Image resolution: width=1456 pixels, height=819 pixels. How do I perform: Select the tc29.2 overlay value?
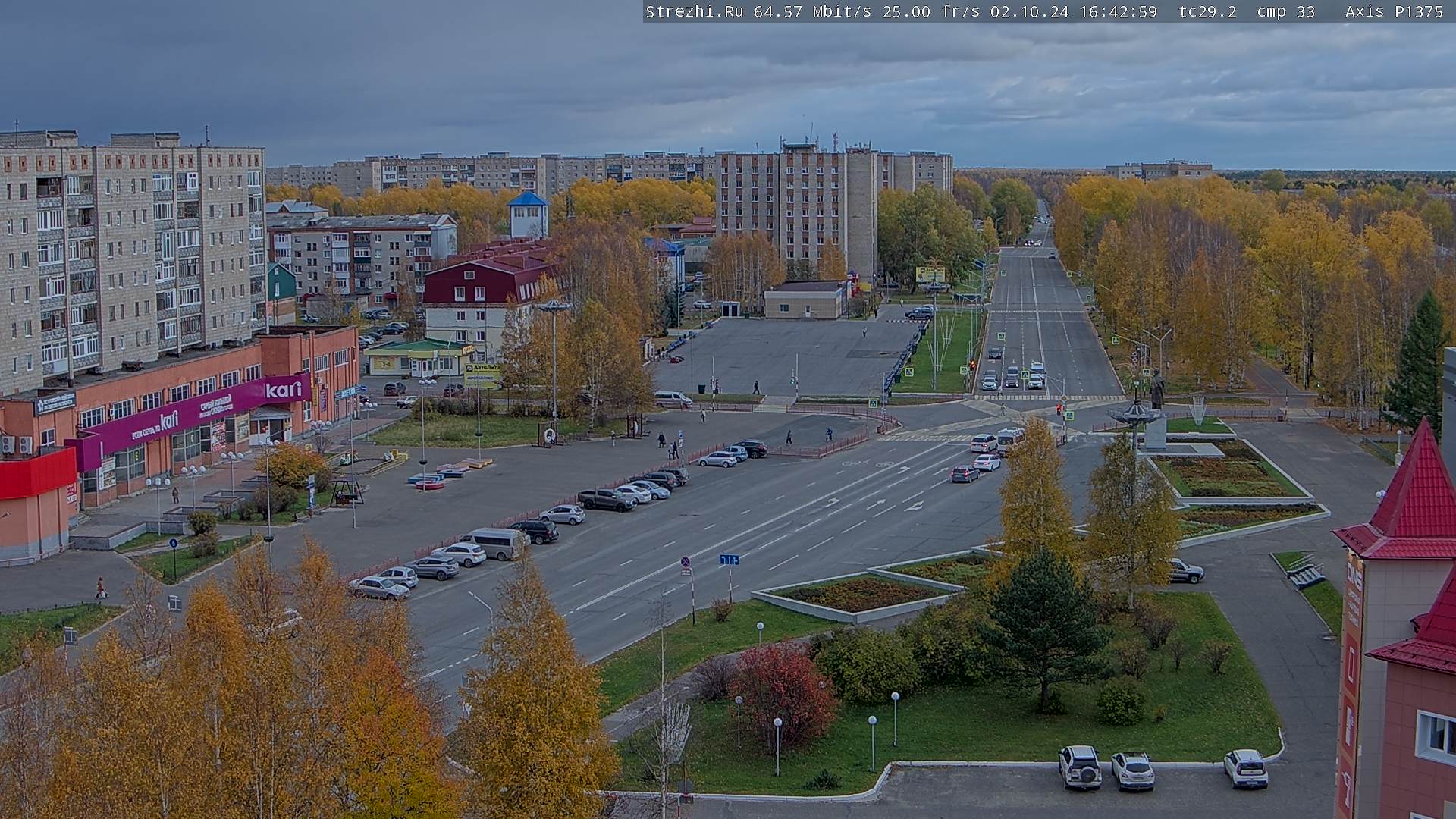1208,11
